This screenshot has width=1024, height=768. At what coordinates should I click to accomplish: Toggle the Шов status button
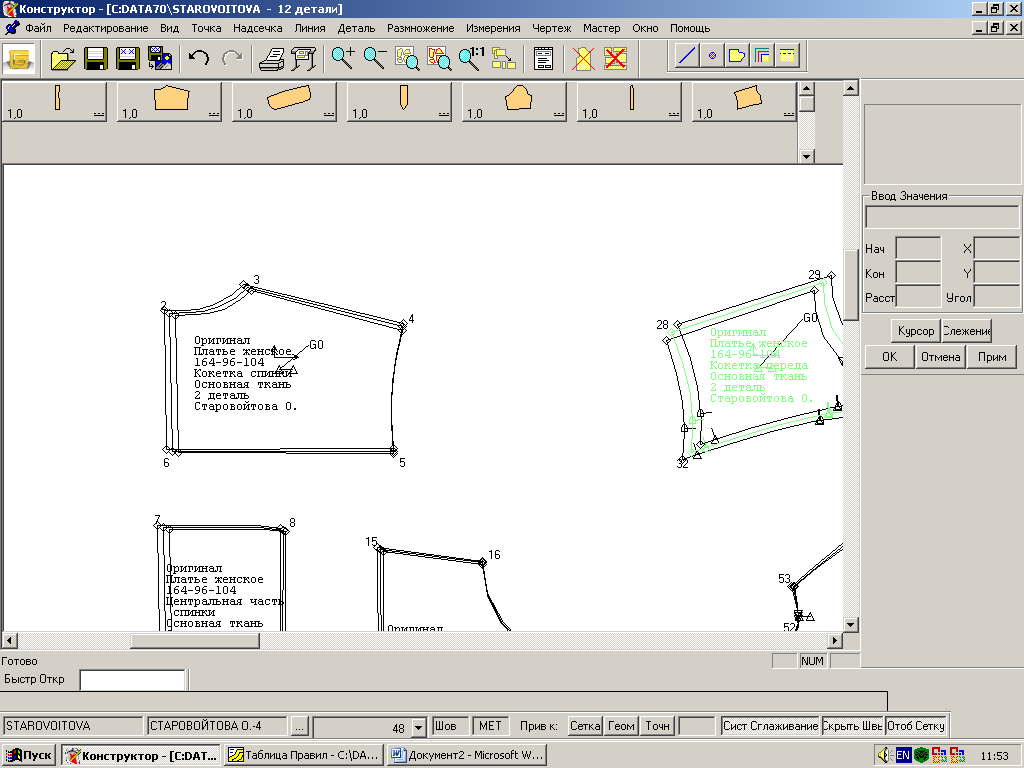(x=451, y=726)
